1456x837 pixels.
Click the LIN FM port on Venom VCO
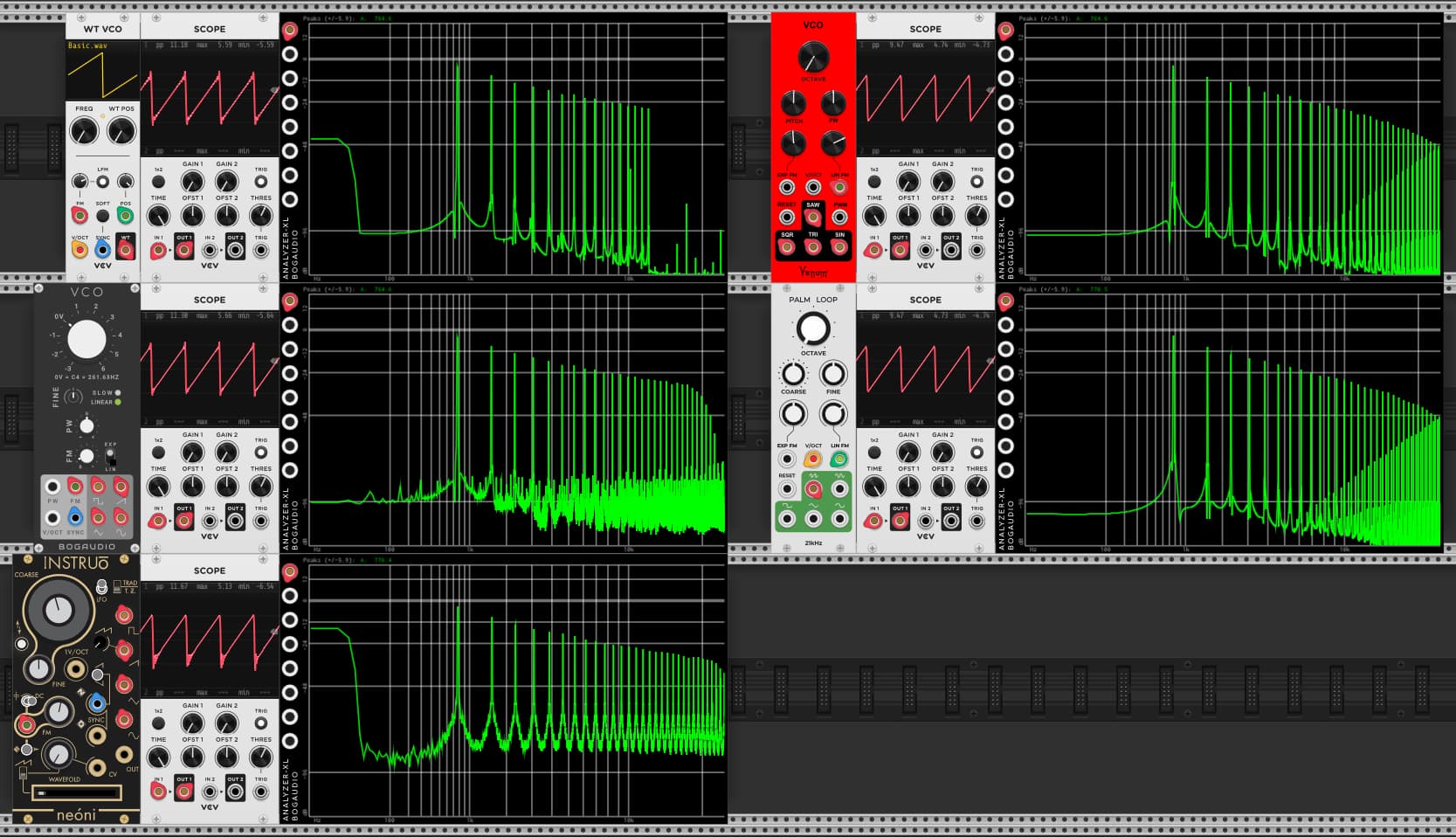coord(839,187)
